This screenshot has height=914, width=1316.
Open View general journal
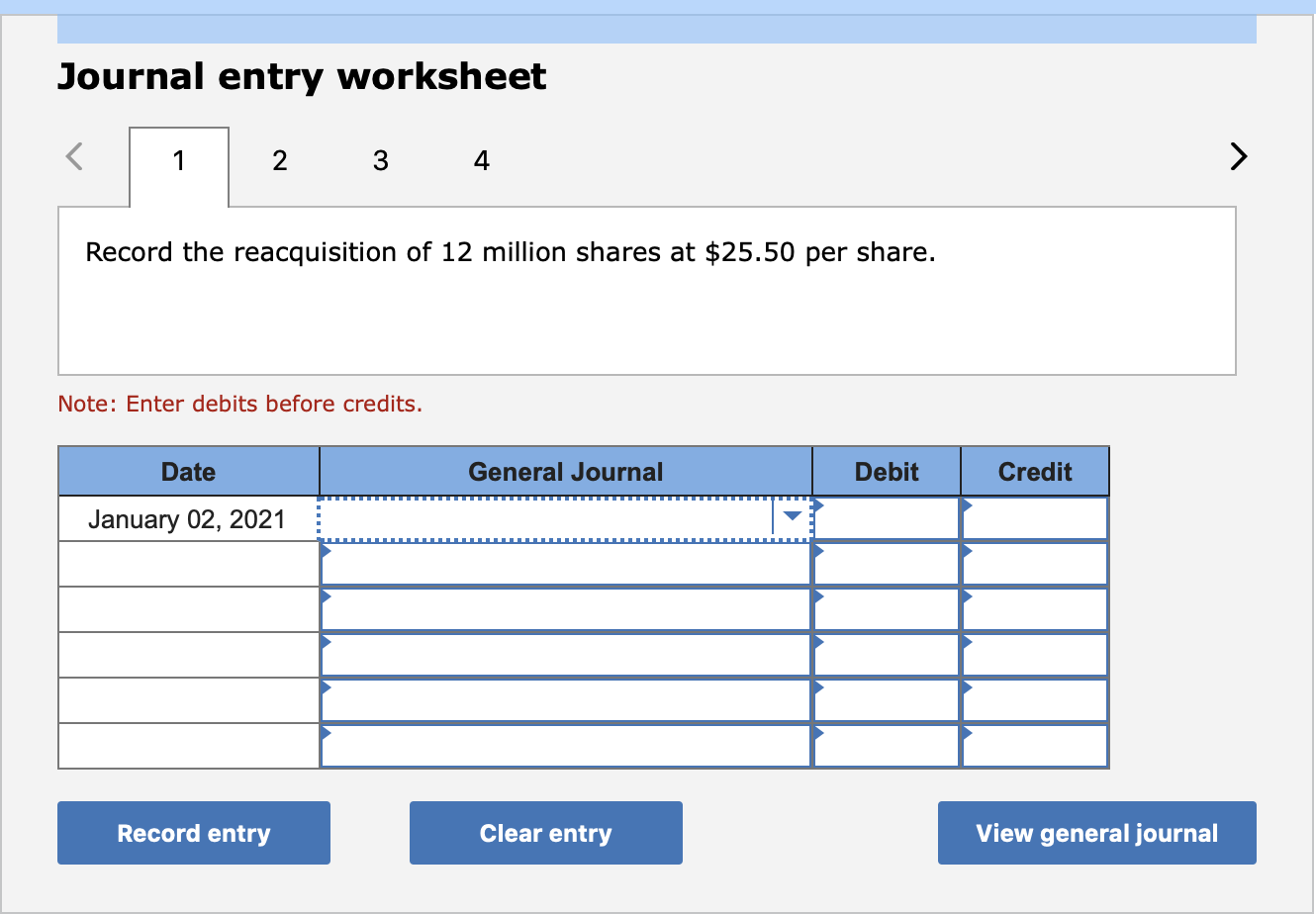tap(1097, 833)
